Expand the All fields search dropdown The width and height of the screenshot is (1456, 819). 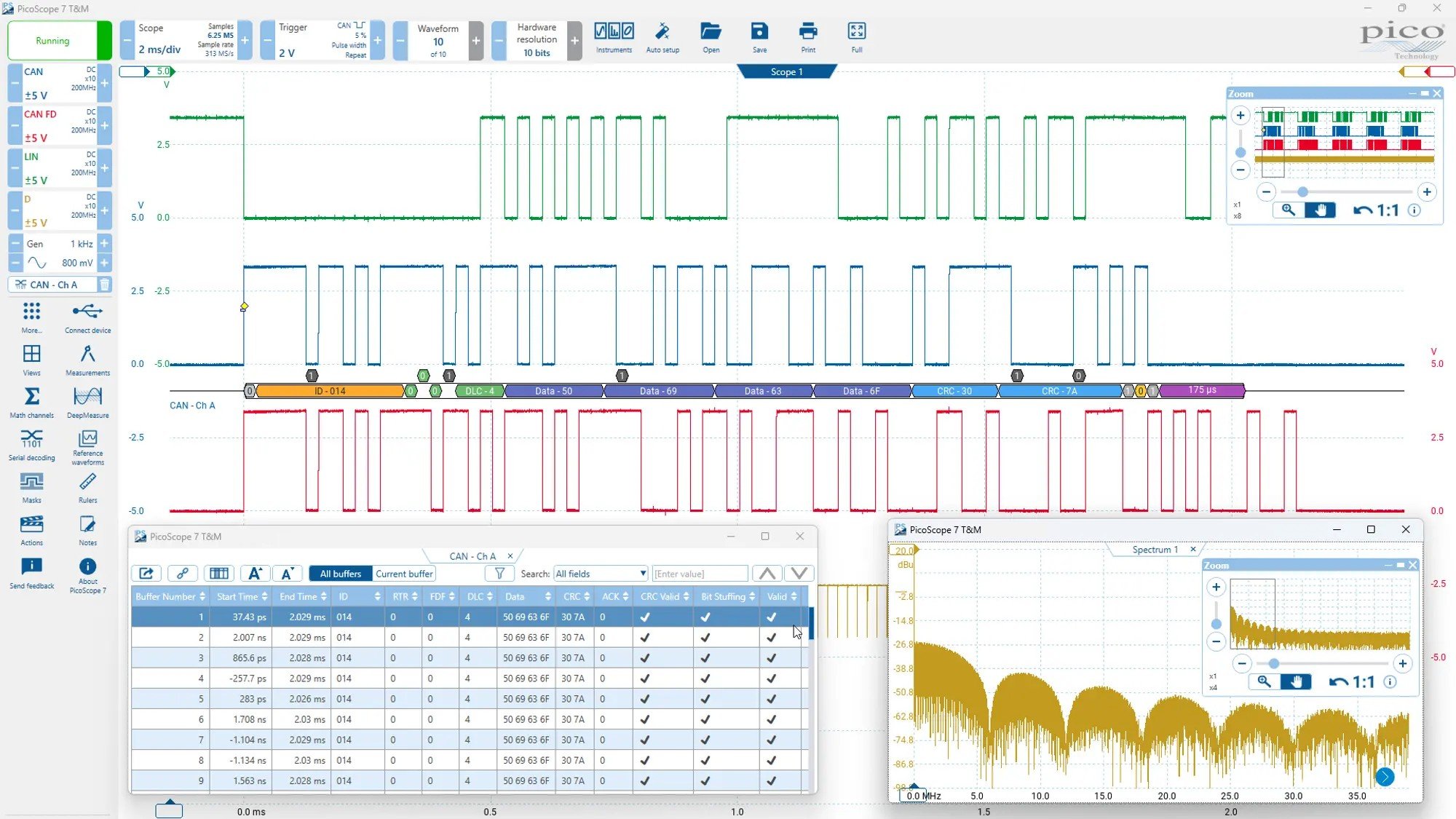pos(601,574)
